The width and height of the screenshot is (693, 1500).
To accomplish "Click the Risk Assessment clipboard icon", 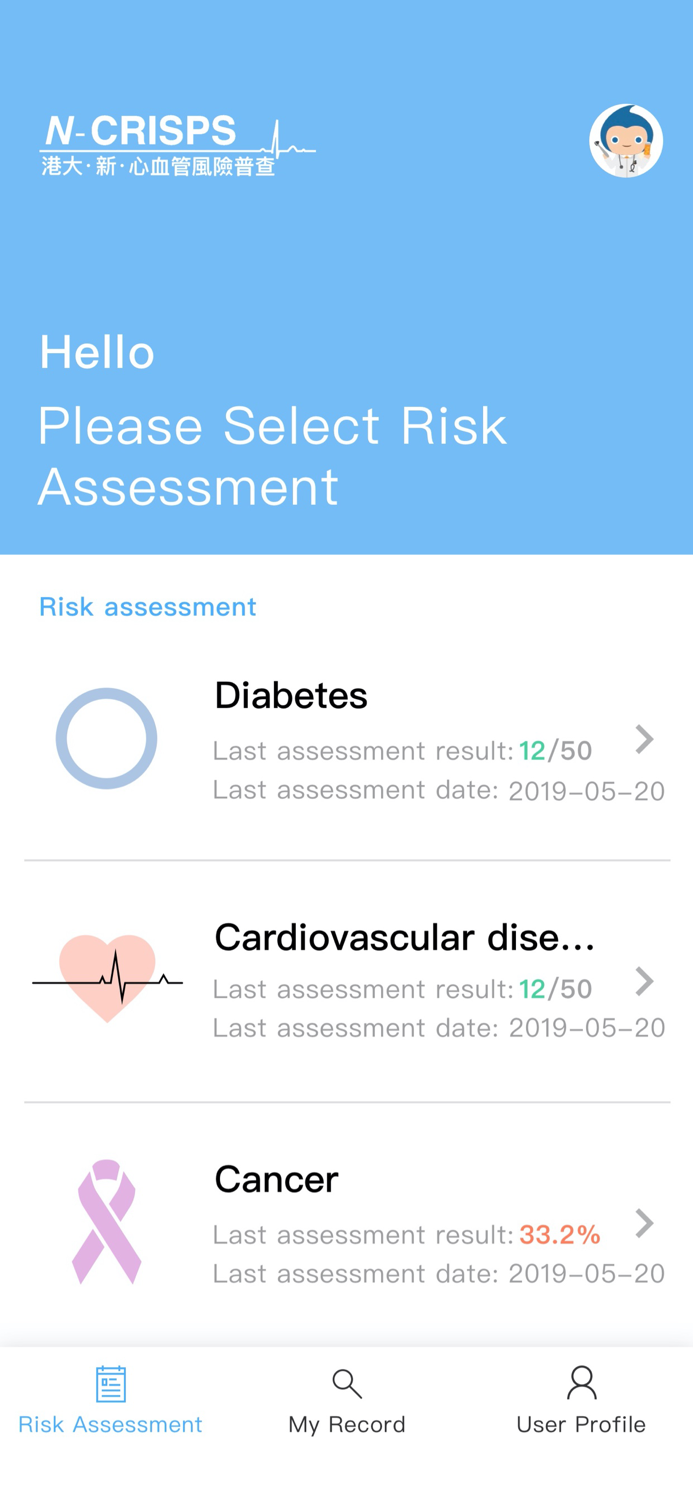I will coord(110,1384).
